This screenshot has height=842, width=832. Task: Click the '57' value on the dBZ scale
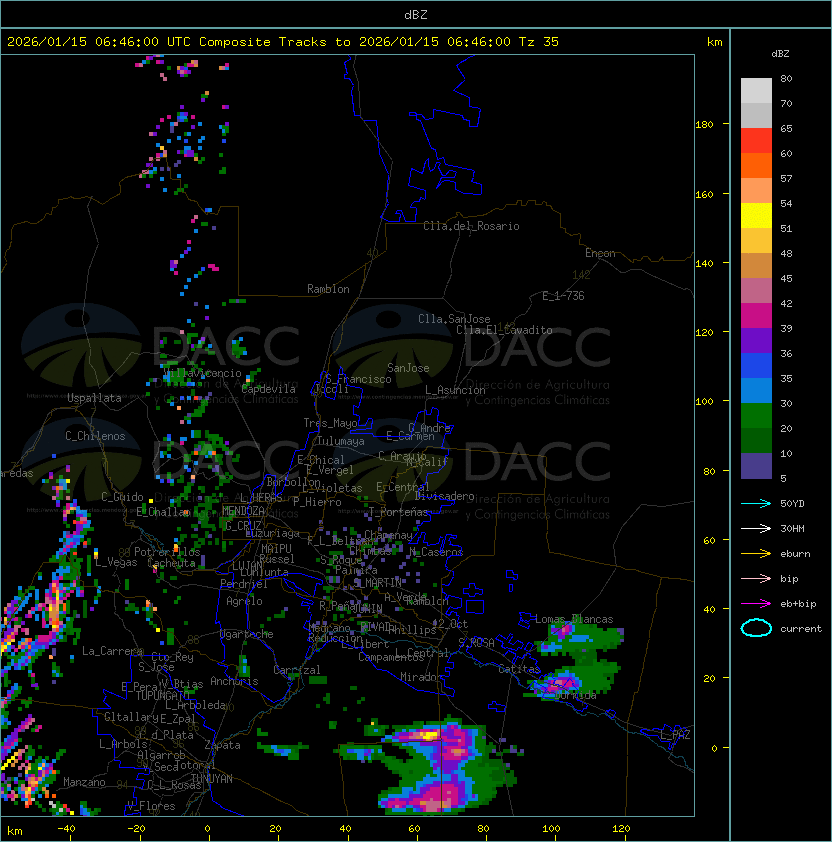[x=786, y=178]
